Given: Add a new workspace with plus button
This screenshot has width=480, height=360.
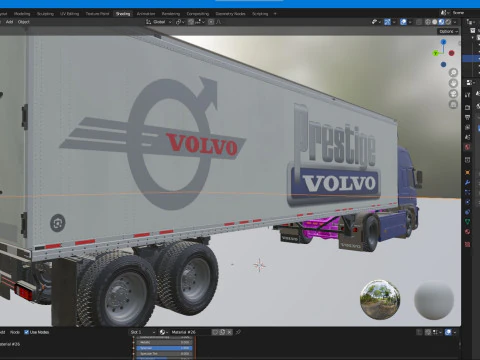Looking at the screenshot, I should 275,14.
